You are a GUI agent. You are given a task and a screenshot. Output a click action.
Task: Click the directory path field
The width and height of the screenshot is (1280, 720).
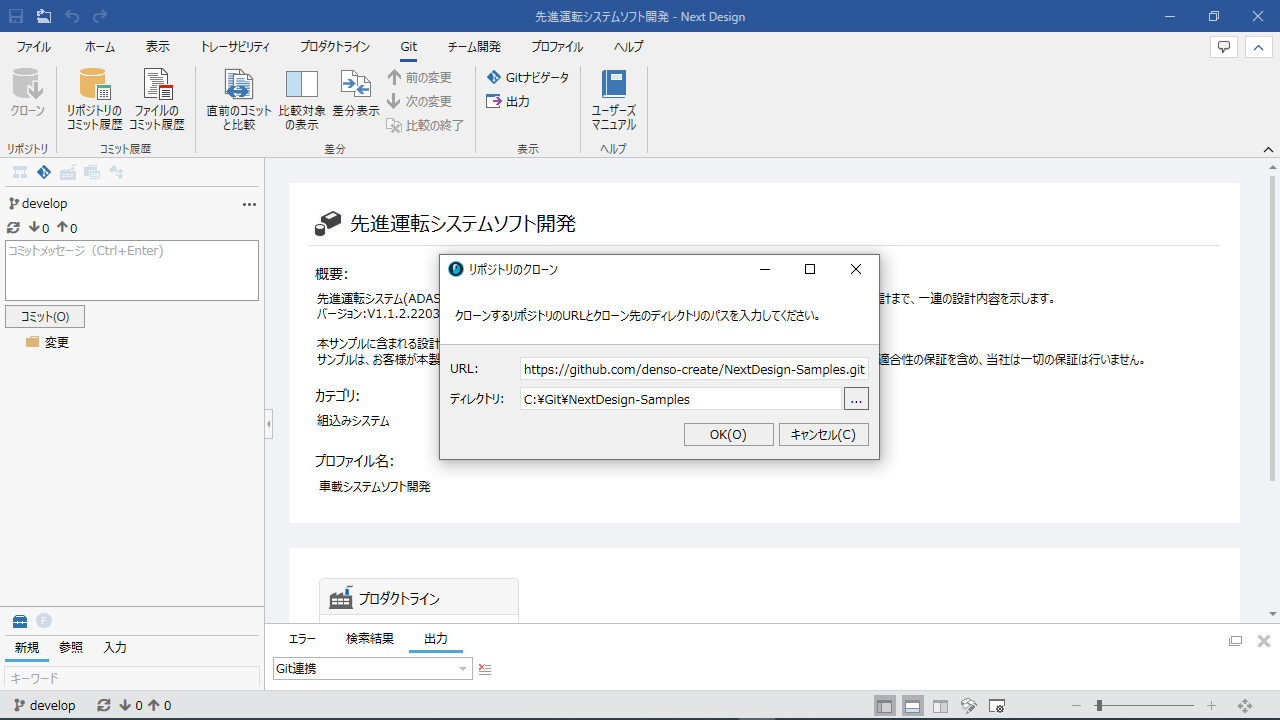(681, 399)
